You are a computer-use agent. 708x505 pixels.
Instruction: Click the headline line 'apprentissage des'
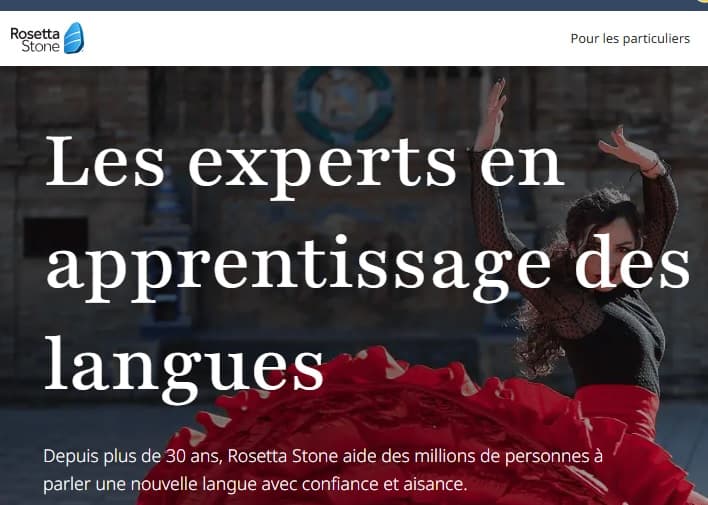coord(368,268)
